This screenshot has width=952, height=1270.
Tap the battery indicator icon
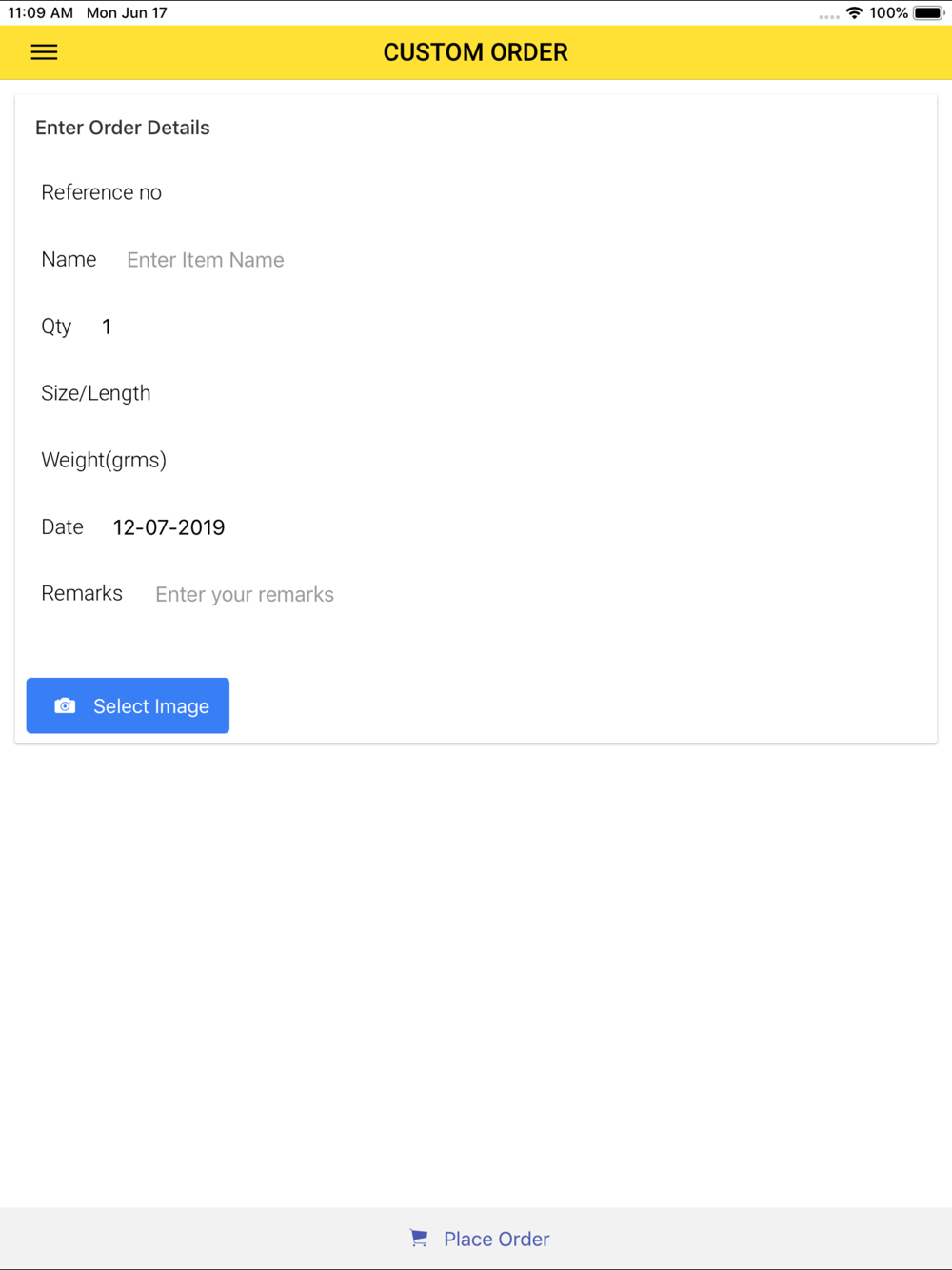(x=928, y=13)
